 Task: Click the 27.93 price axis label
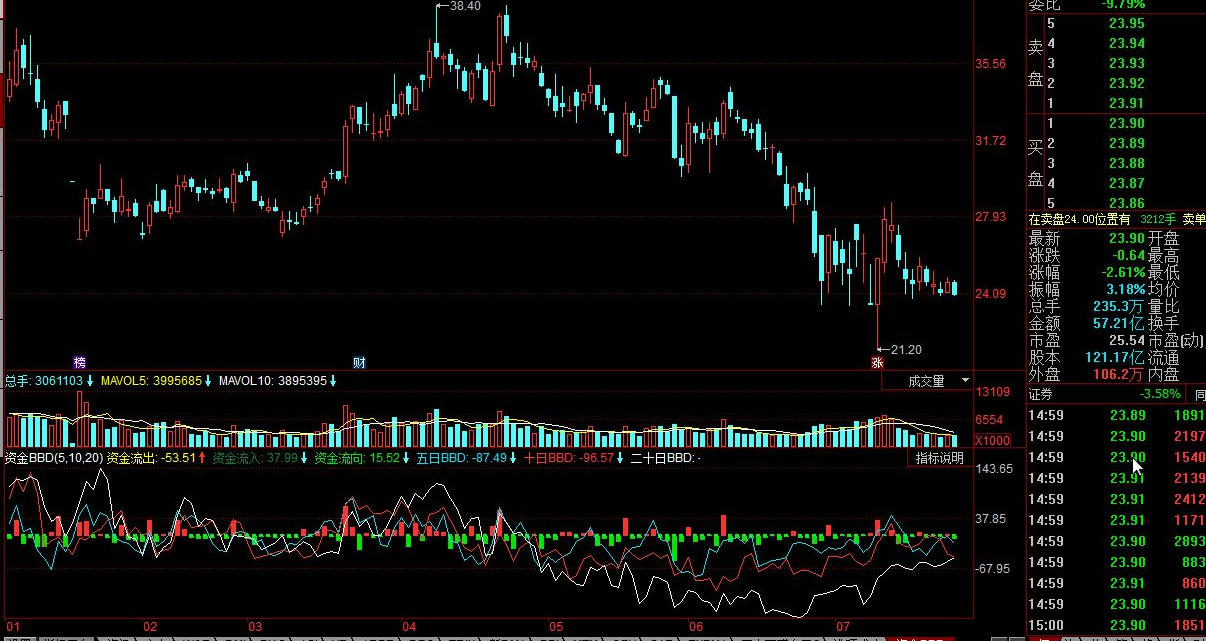[x=991, y=217]
